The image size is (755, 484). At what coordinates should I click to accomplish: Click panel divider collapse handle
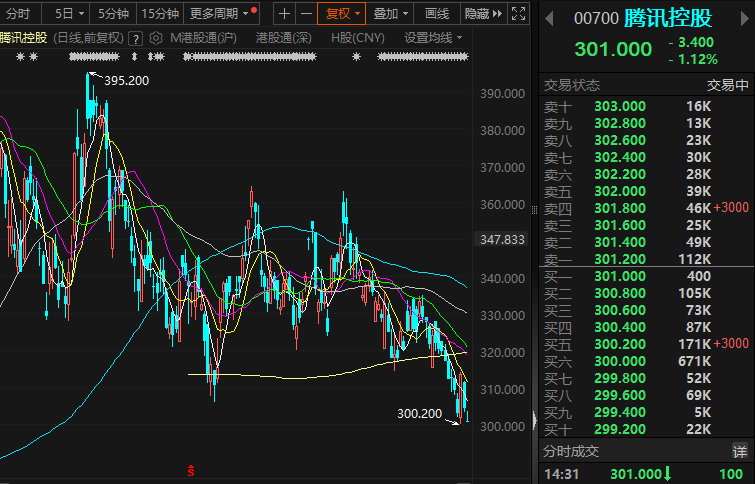(x=534, y=420)
